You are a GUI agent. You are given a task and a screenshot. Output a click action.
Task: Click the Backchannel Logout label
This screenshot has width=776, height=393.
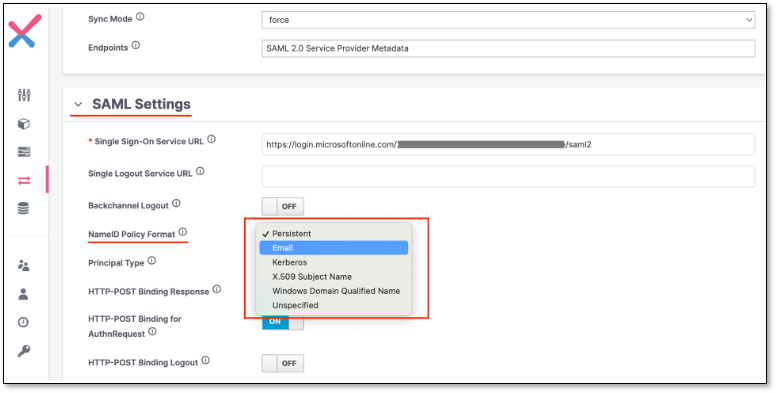(x=128, y=205)
